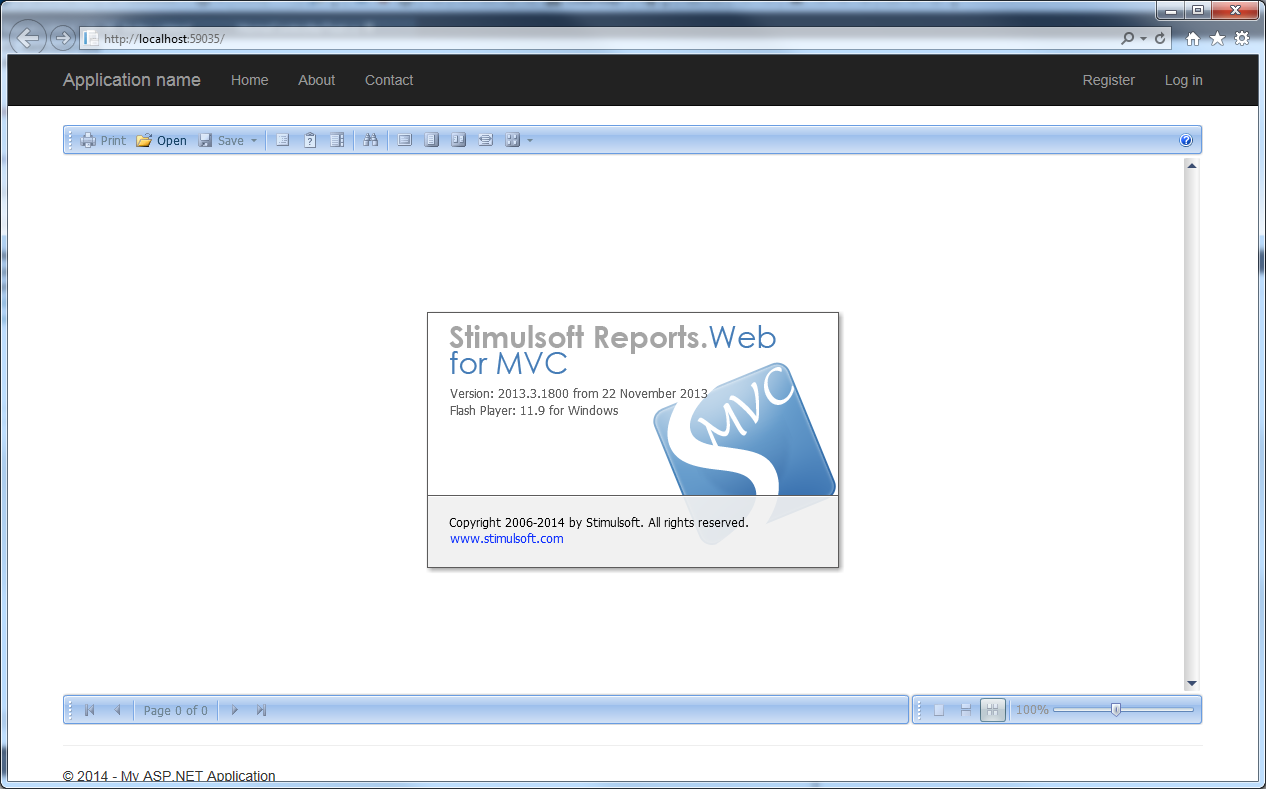Open the Contact navigation item

pos(389,80)
